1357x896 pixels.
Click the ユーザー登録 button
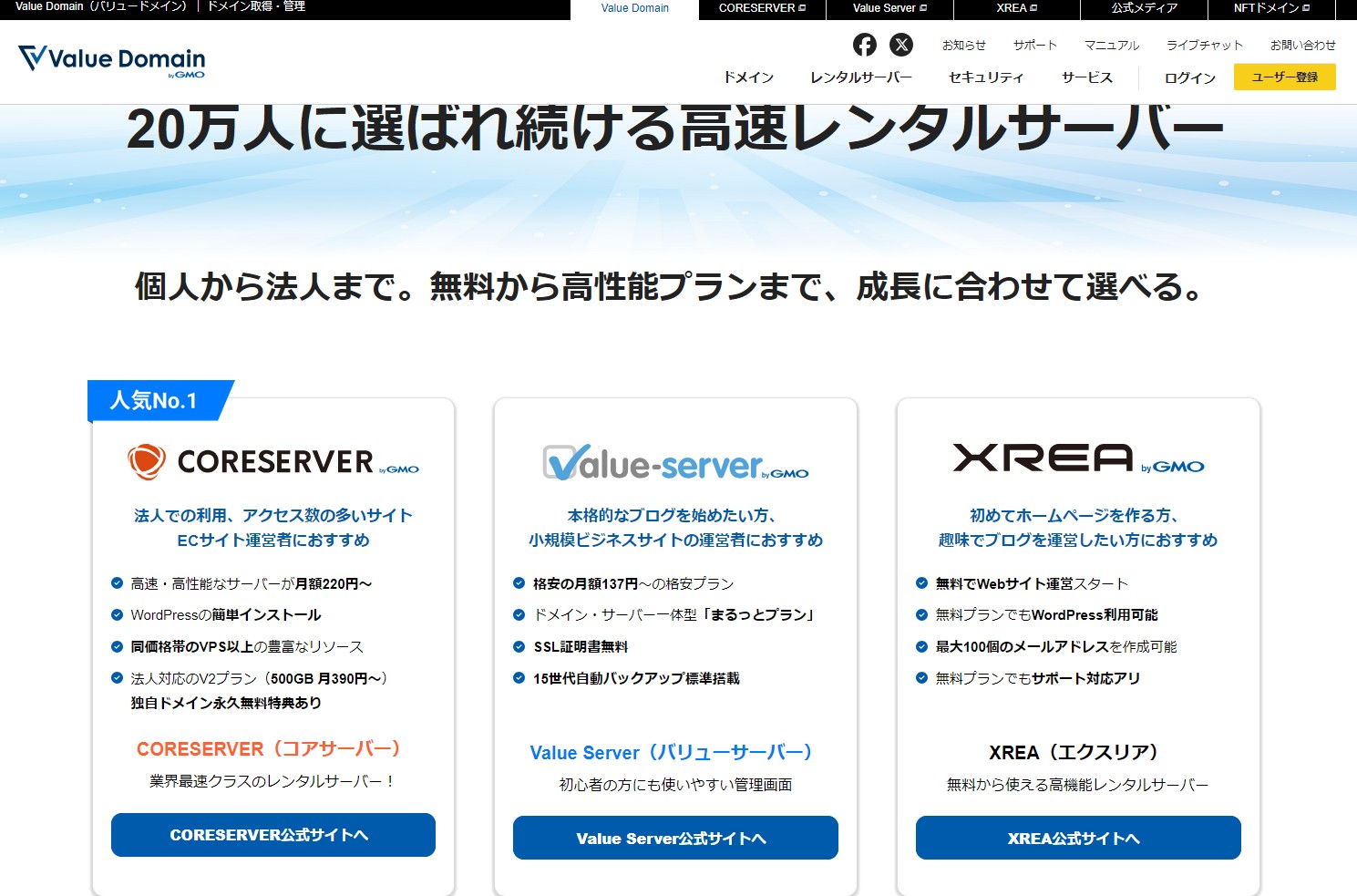(x=1284, y=77)
